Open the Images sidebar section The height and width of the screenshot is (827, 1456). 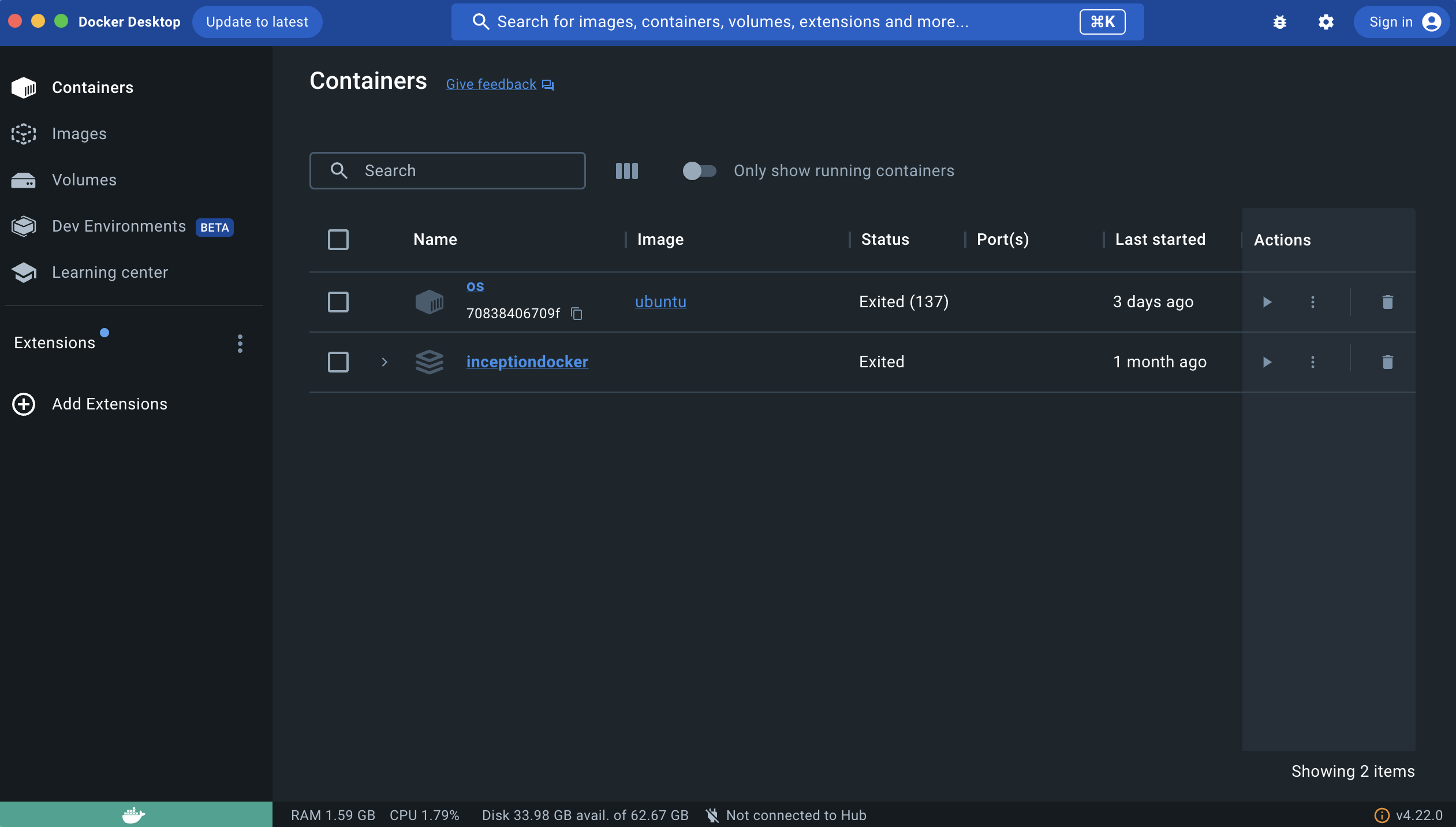tap(79, 133)
